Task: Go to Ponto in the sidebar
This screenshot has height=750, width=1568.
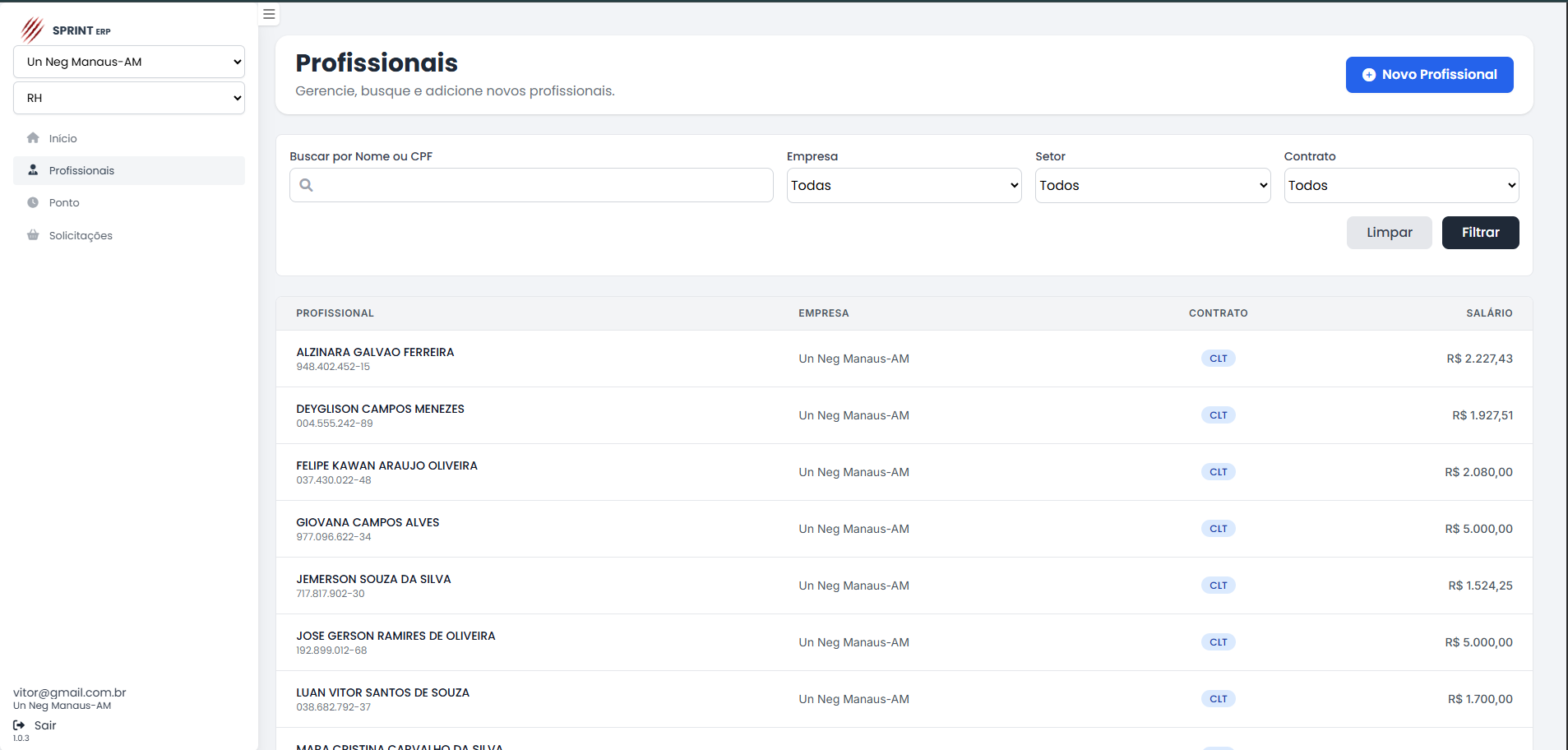Action: coord(64,202)
